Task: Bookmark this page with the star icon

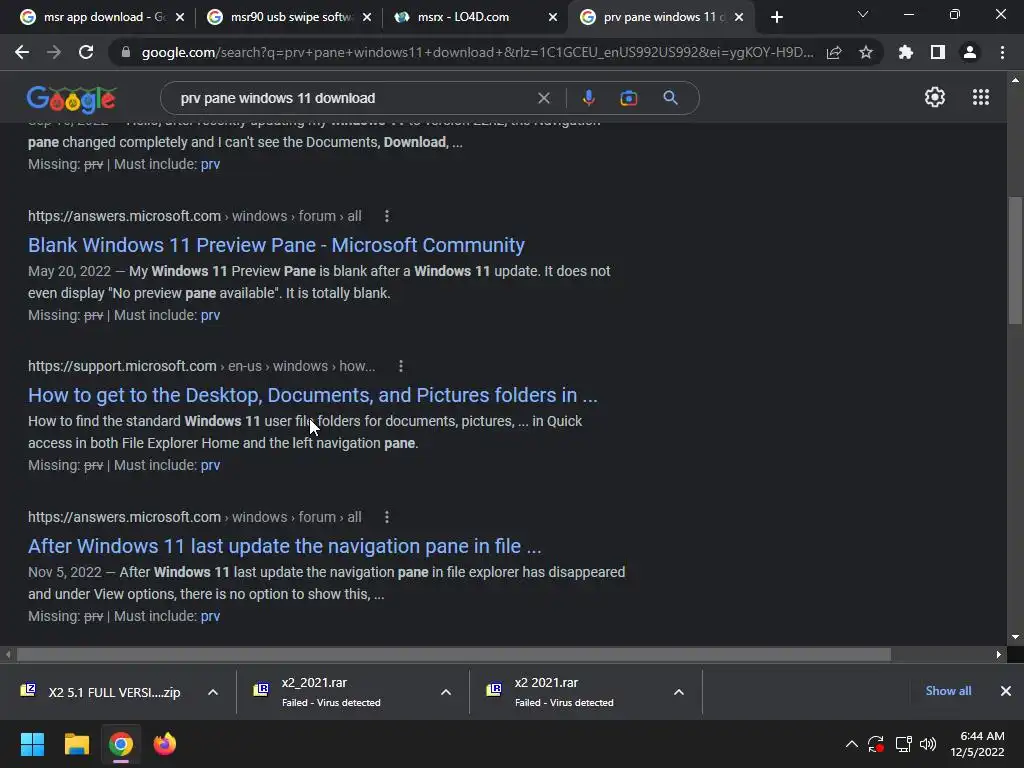Action: click(x=865, y=52)
